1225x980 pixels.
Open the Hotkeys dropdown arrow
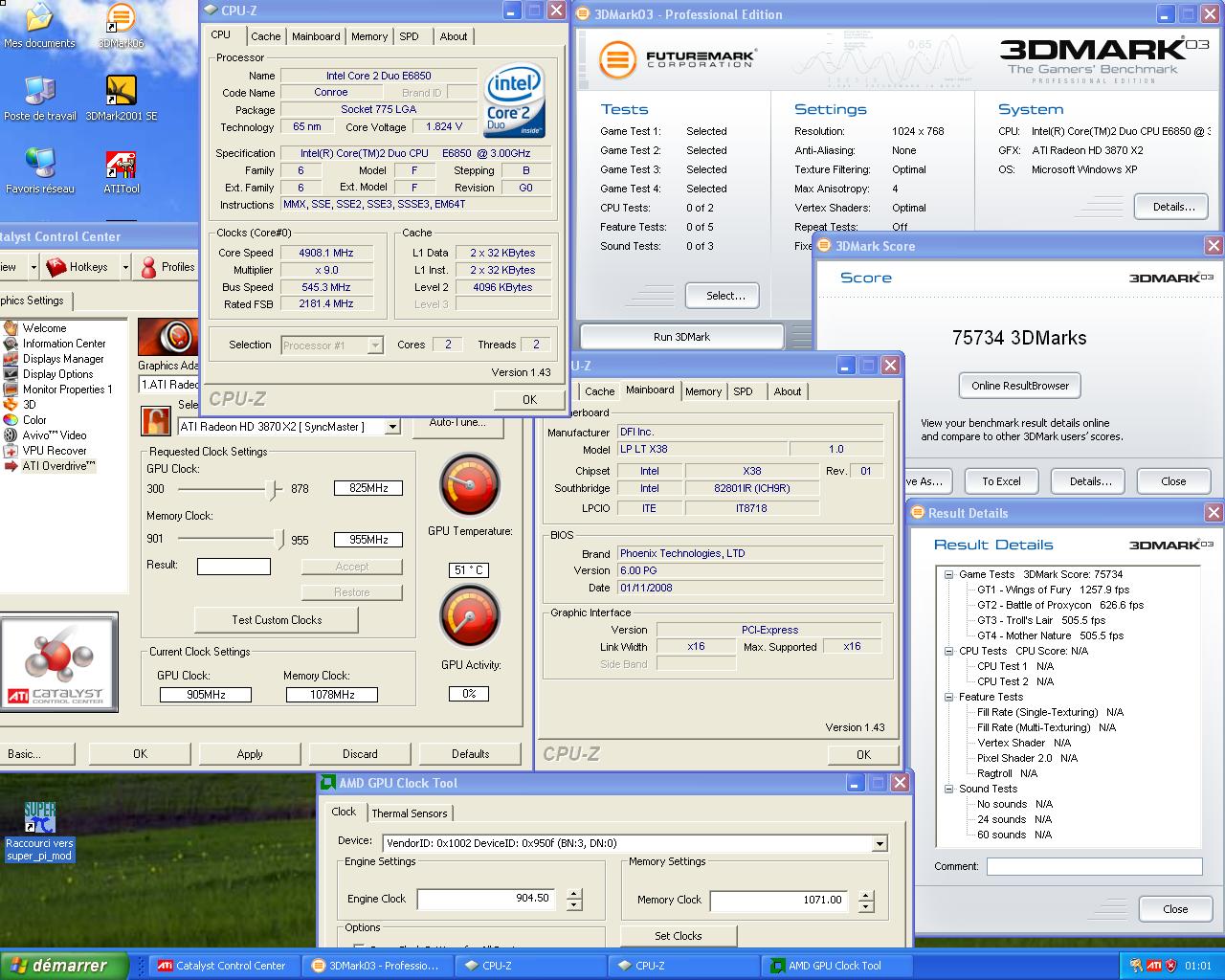click(125, 267)
